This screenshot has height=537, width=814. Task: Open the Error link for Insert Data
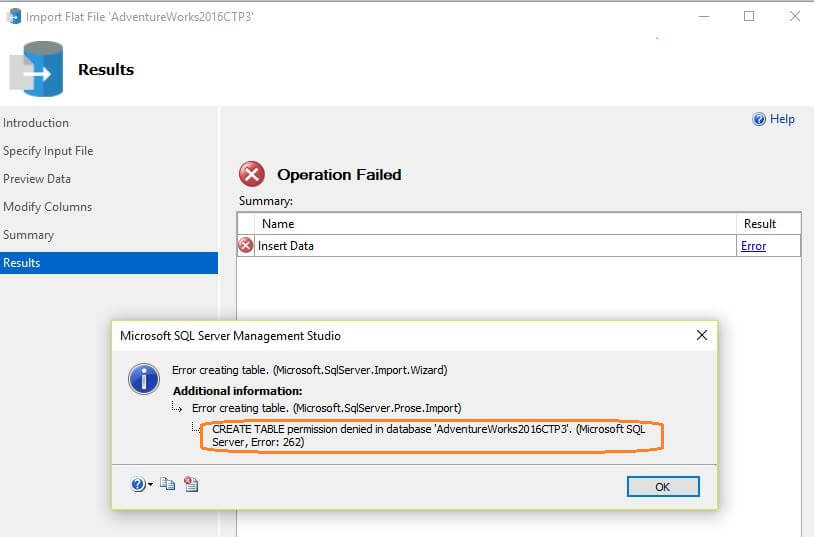(x=753, y=246)
